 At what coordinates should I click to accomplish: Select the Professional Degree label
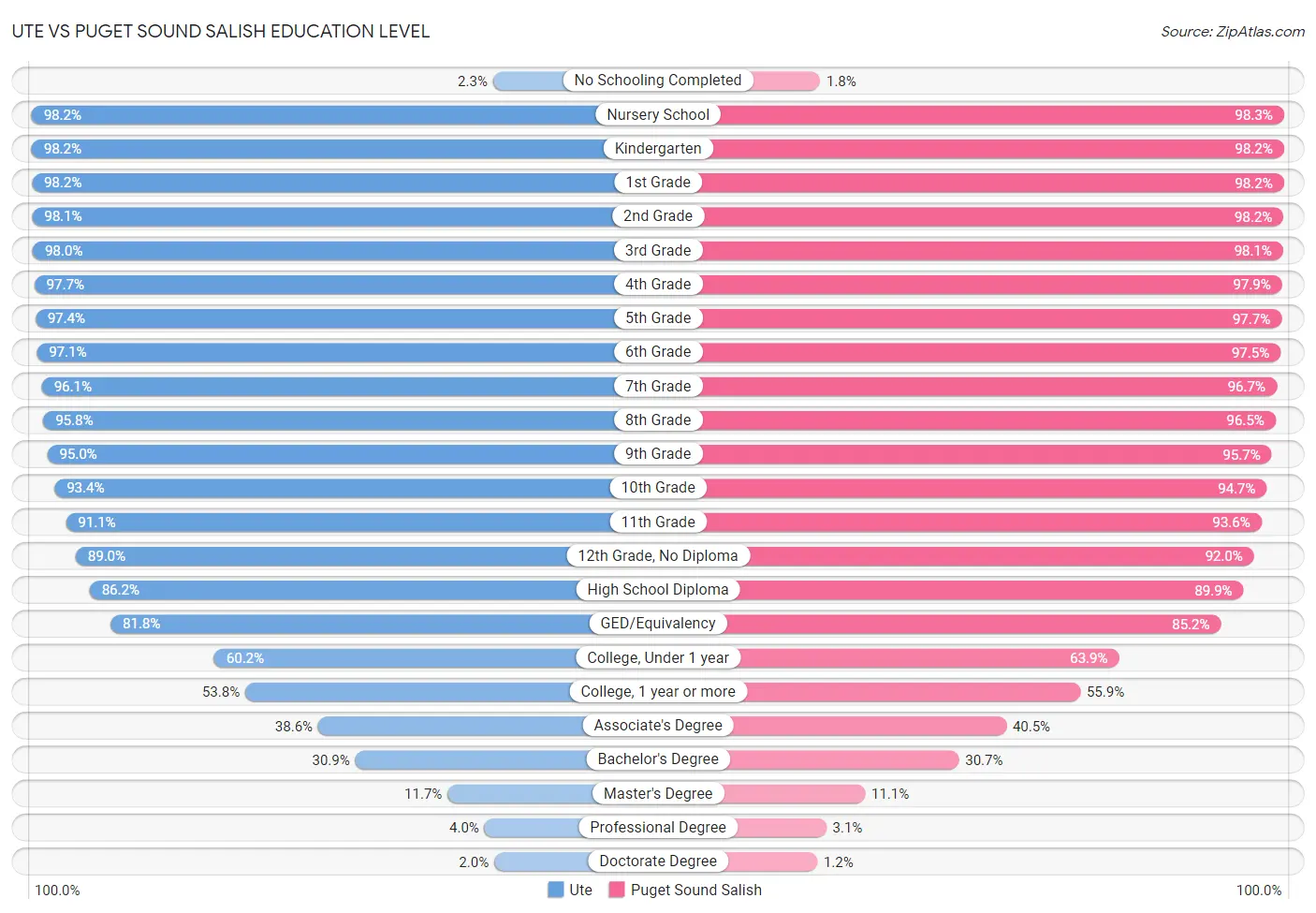point(658,828)
